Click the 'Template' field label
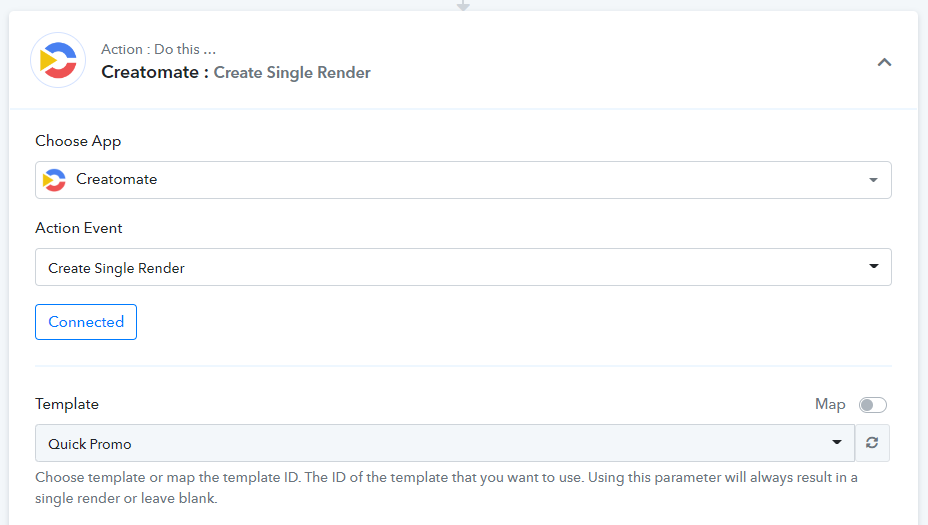 67,404
